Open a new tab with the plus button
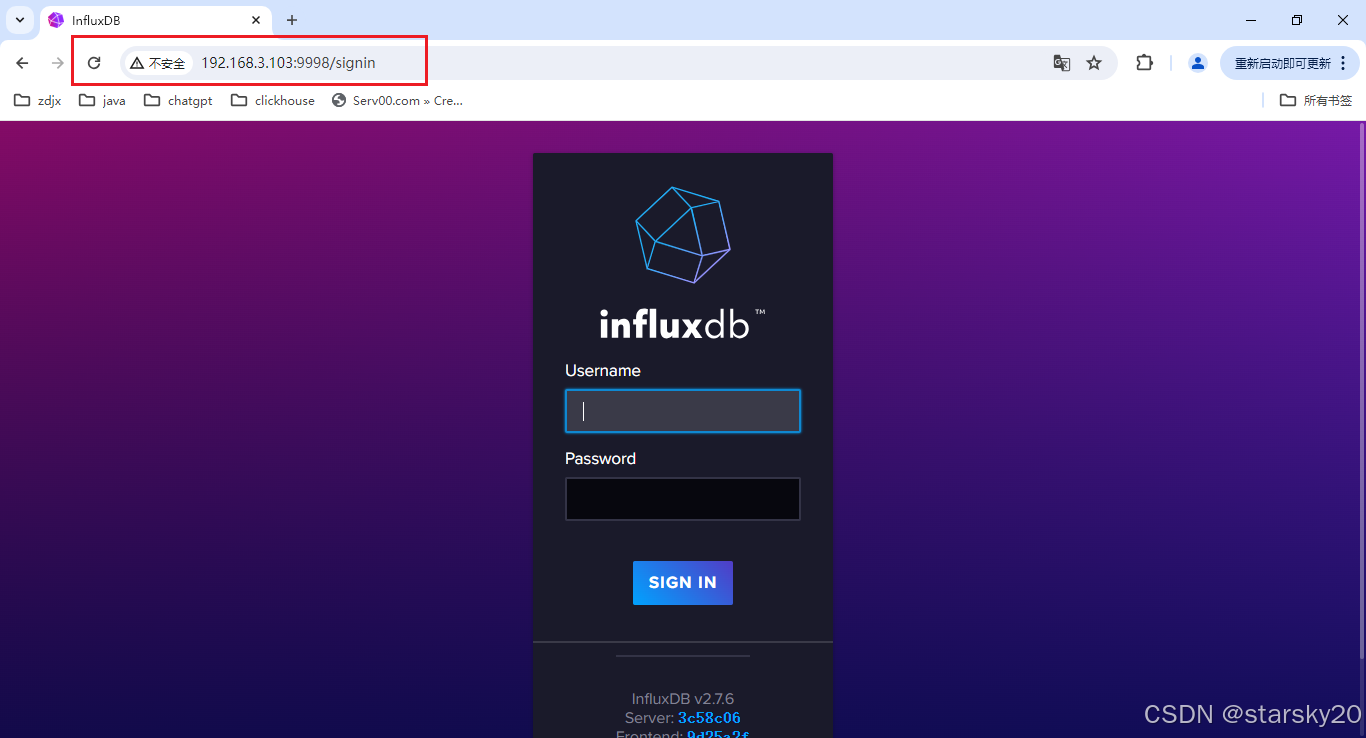This screenshot has height=738, width=1366. (x=291, y=20)
